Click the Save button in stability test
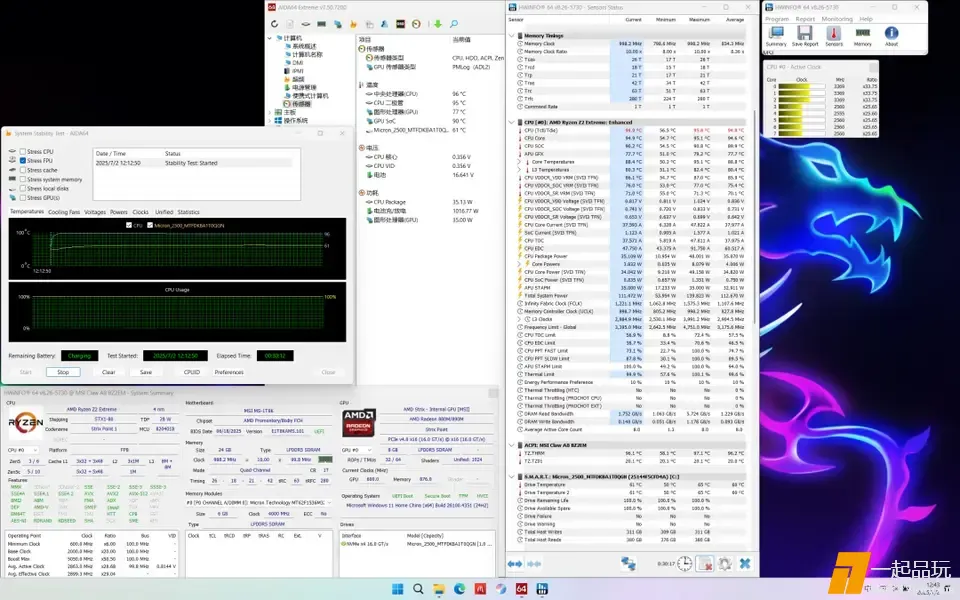This screenshot has height=600, width=960. 146,372
